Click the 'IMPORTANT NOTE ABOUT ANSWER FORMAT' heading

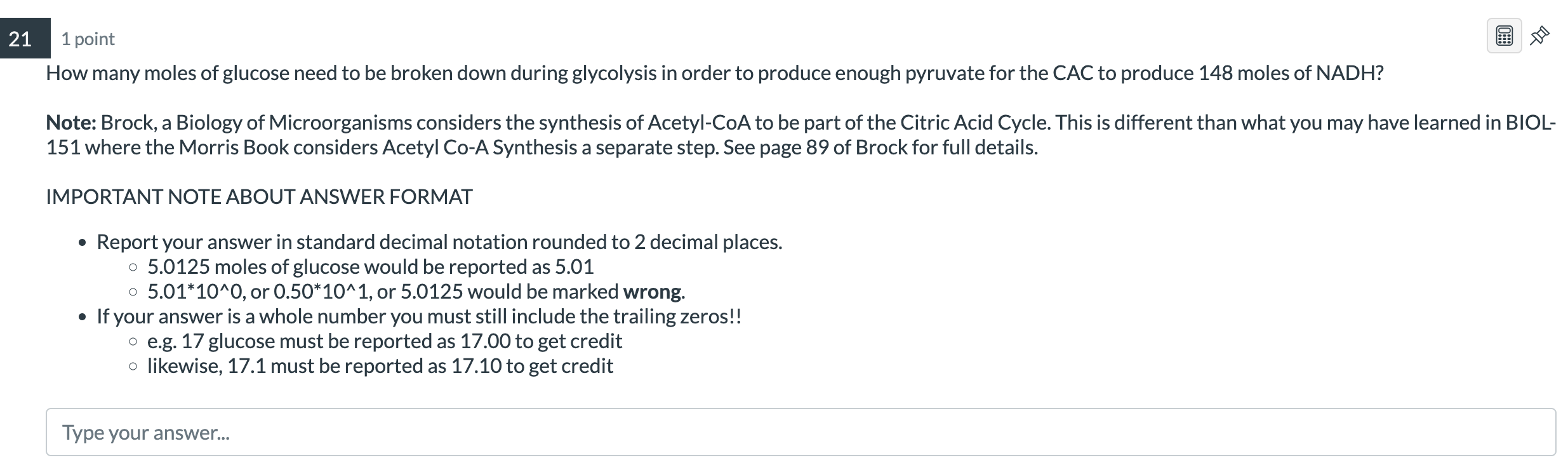[259, 196]
